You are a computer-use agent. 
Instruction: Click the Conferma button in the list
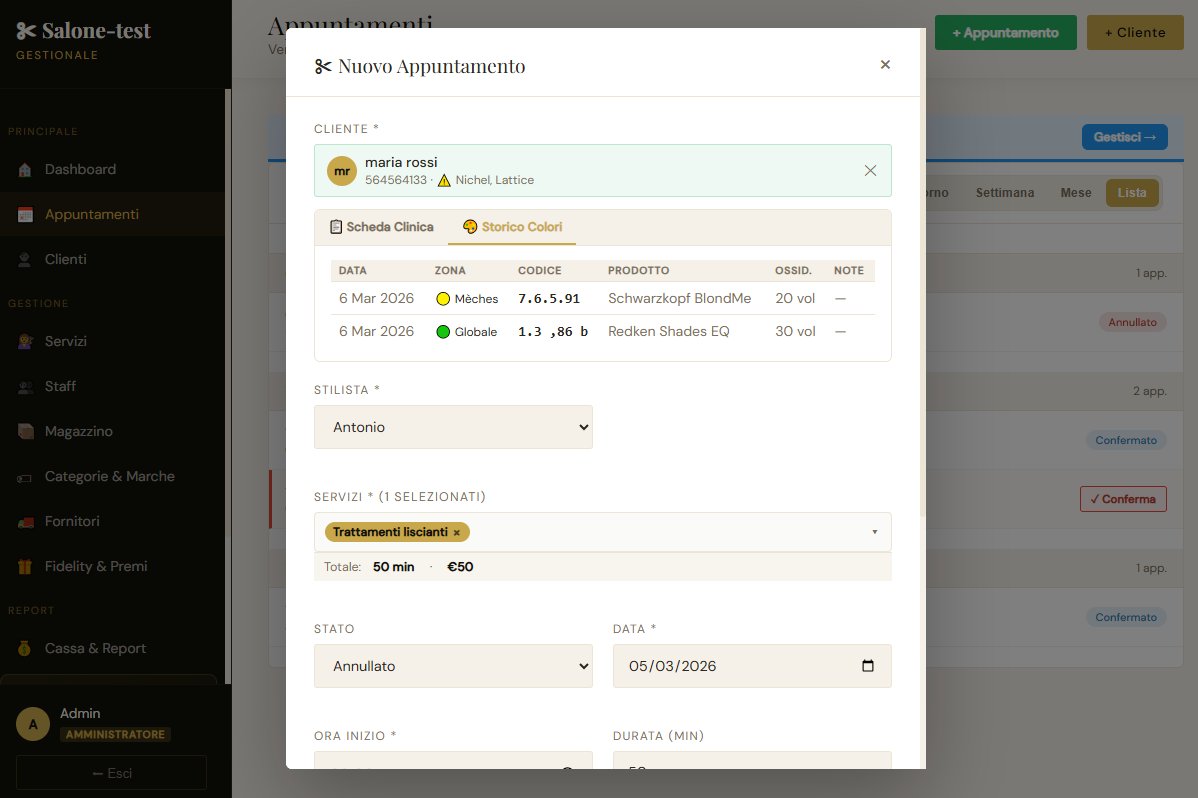coord(1123,499)
